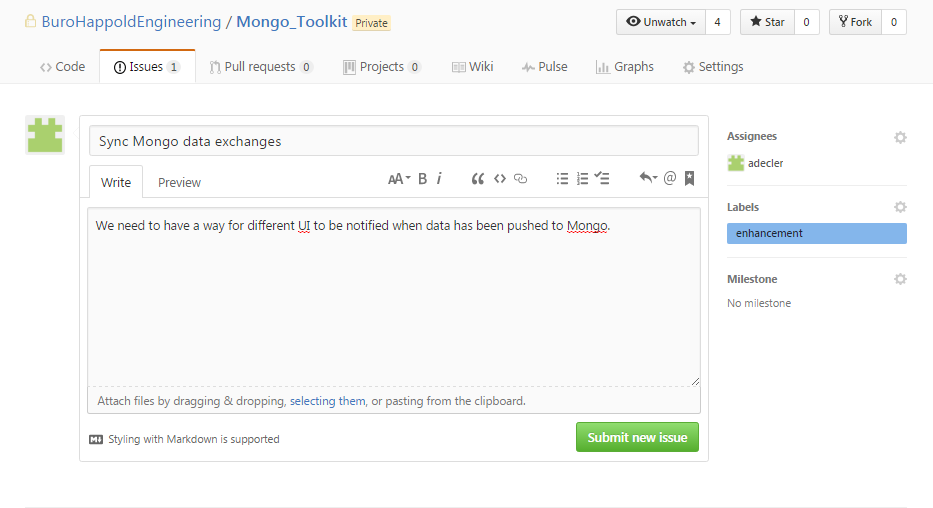The height and width of the screenshot is (508, 933).
Task: Click the 'selecting them' file link
Action: (327, 401)
